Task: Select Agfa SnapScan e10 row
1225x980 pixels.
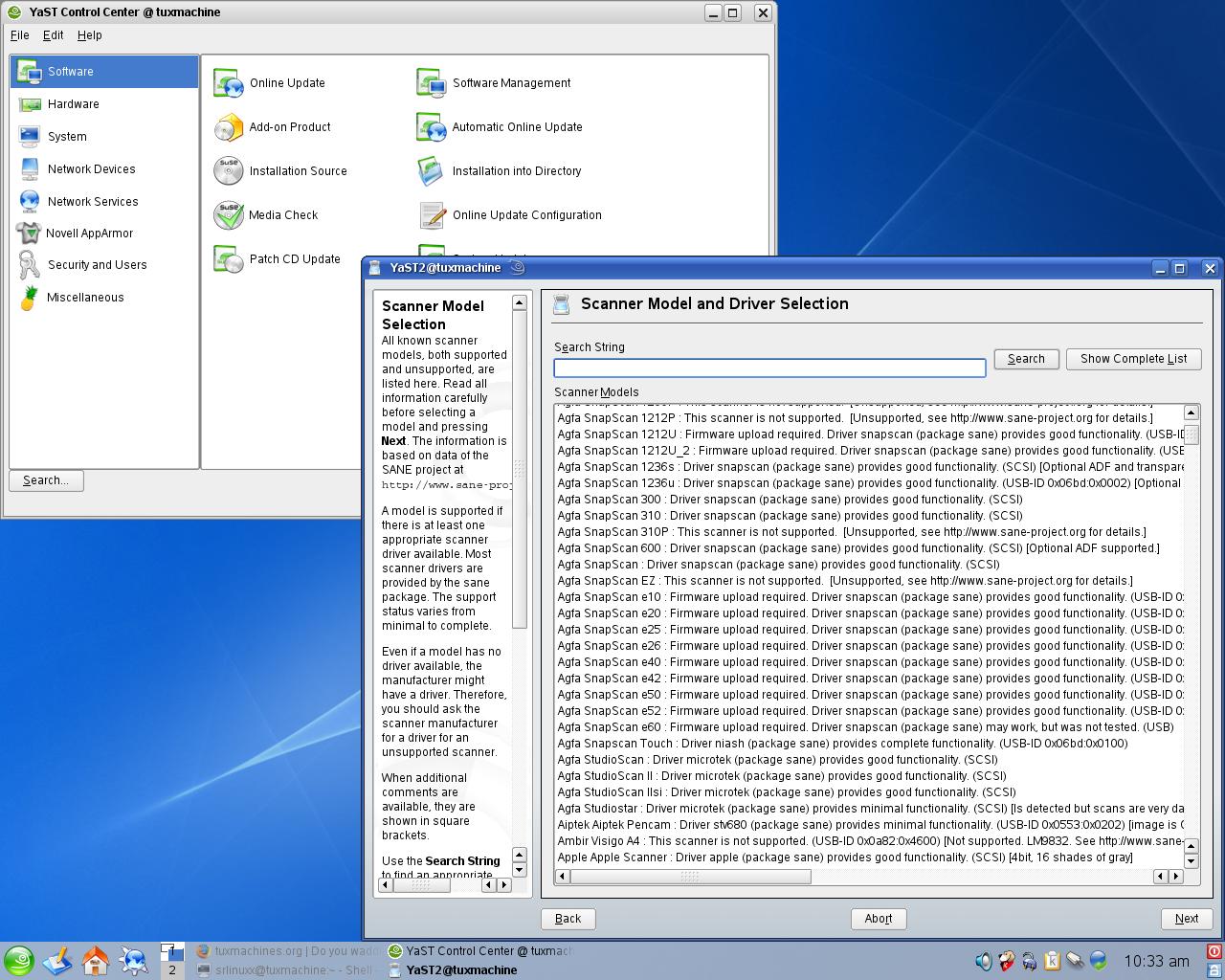Action: [x=869, y=597]
